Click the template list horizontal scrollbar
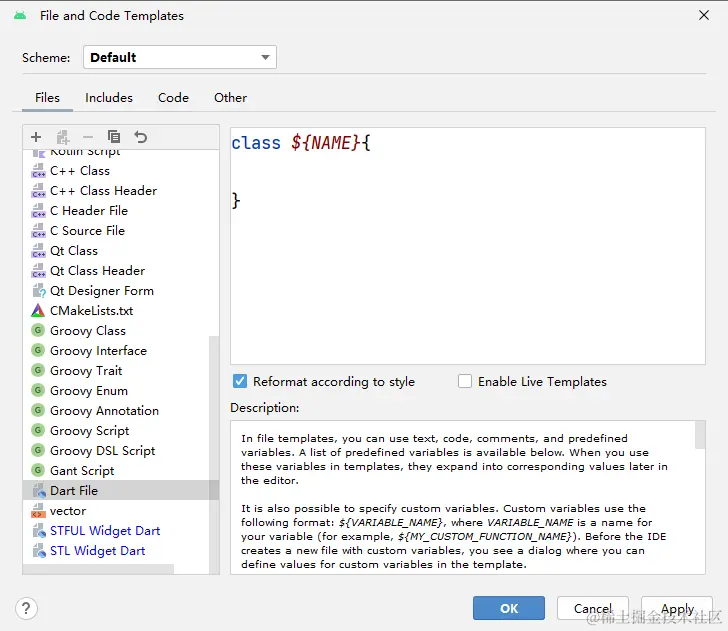Image resolution: width=728 pixels, height=631 pixels. point(98,569)
